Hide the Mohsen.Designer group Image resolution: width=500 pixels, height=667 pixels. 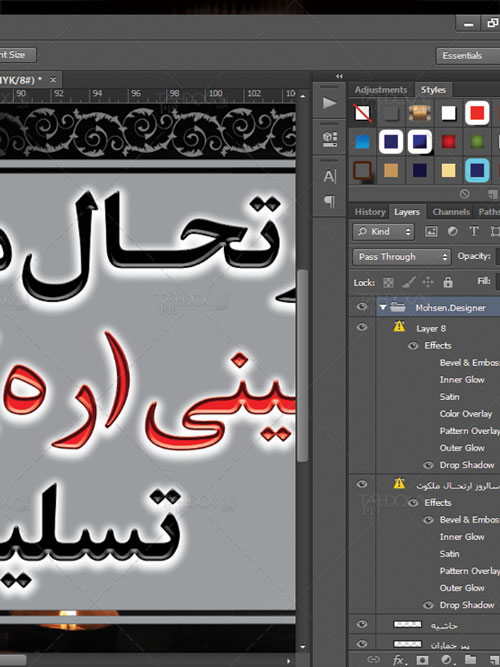click(362, 307)
